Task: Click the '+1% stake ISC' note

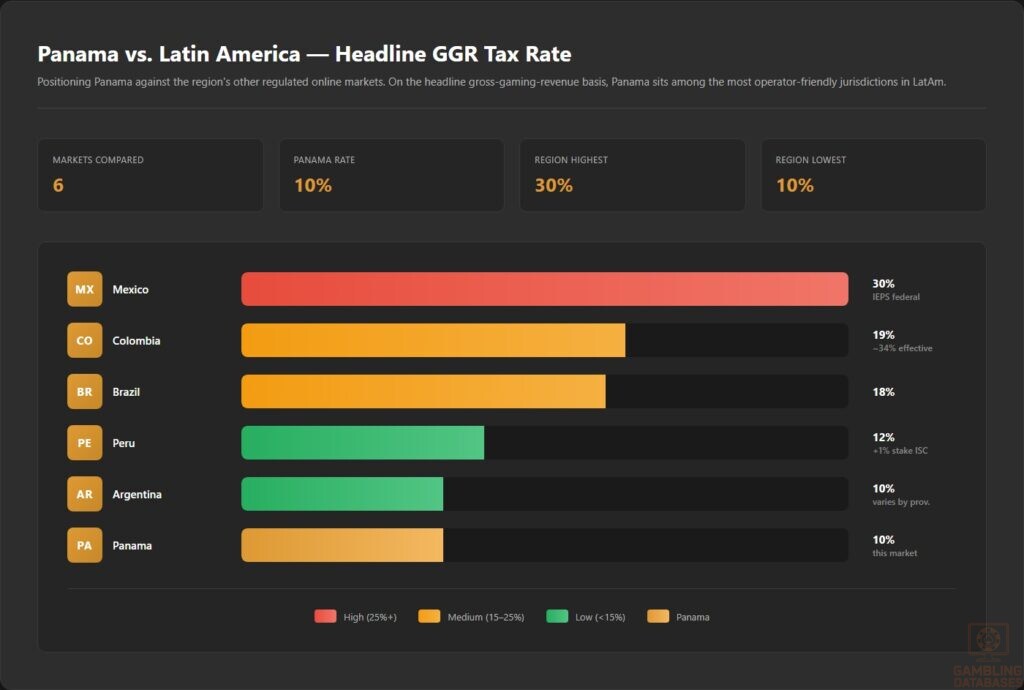Action: pos(900,450)
